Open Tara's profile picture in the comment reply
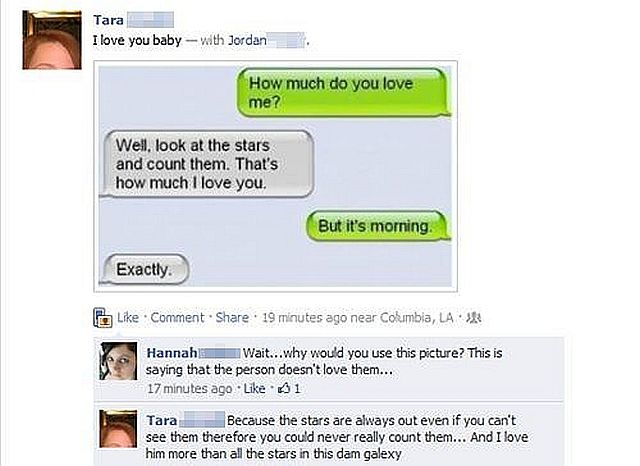The image size is (640, 466). pyautogui.click(x=118, y=429)
